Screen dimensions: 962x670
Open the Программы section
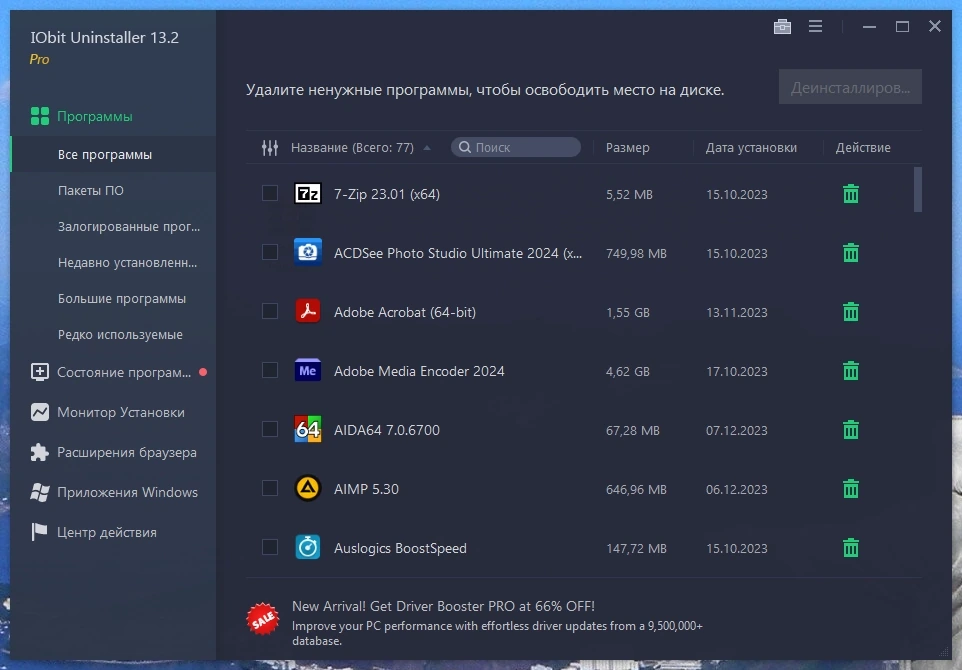pyautogui.click(x=113, y=117)
